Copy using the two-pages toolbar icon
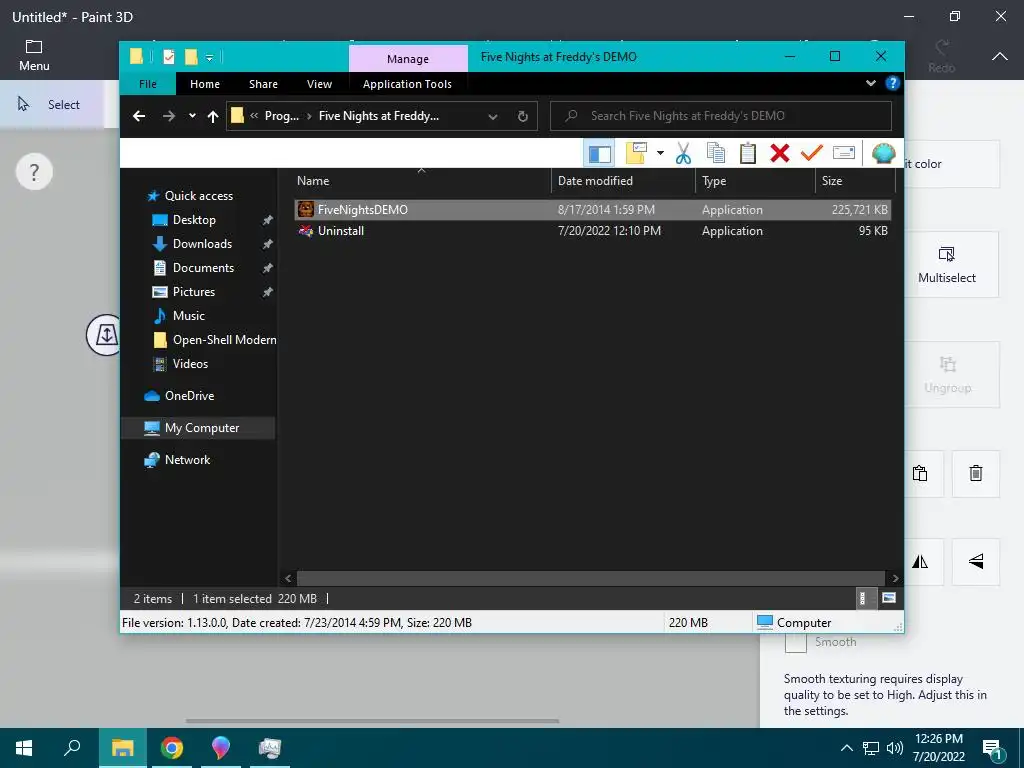Viewport: 1024px width, 768px height. 716,153
